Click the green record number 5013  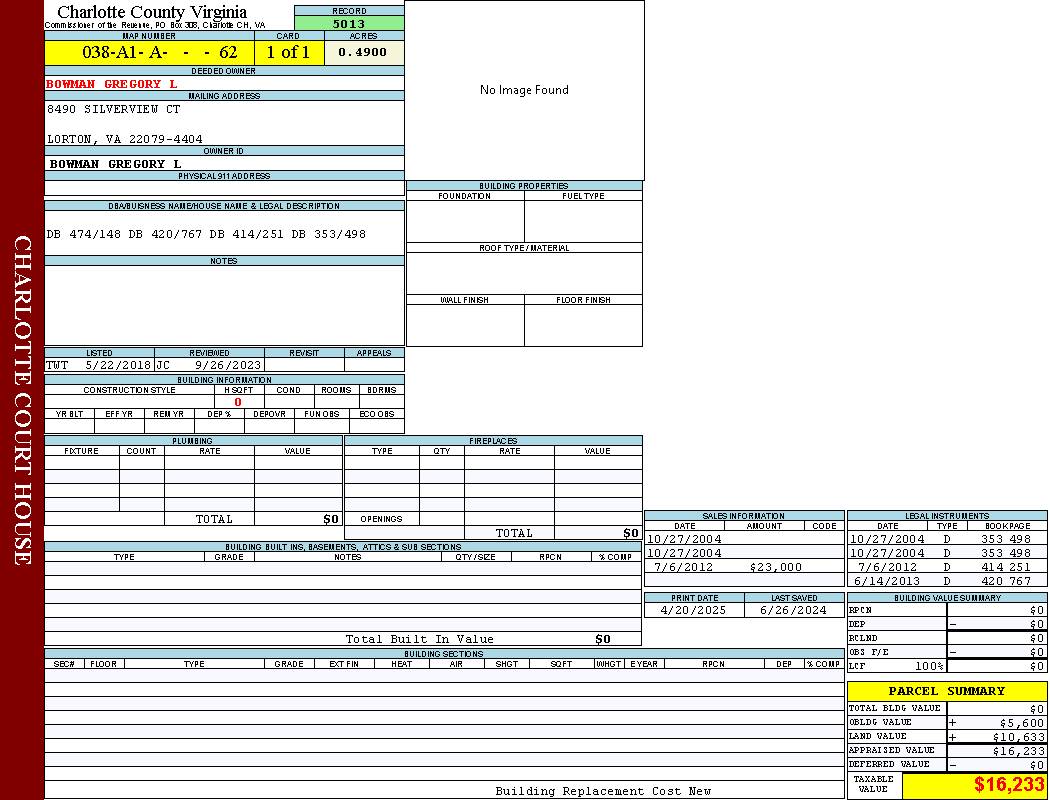pos(349,24)
